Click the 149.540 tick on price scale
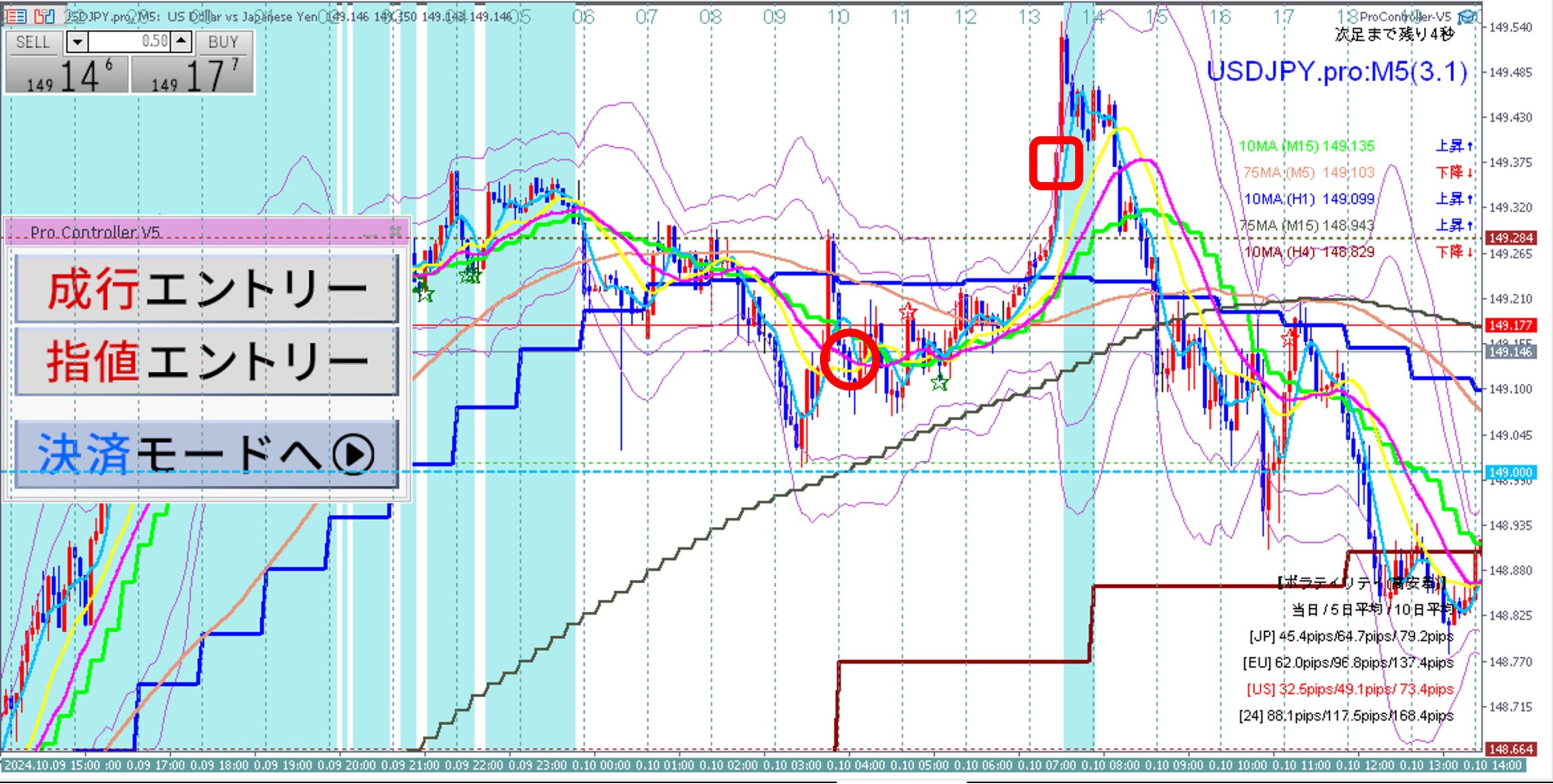The height and width of the screenshot is (784, 1553). 1510,27
